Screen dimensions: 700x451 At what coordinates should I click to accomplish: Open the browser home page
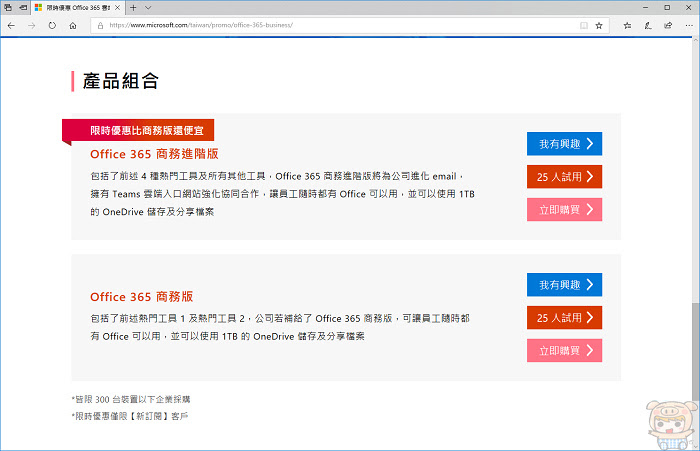tap(73, 25)
